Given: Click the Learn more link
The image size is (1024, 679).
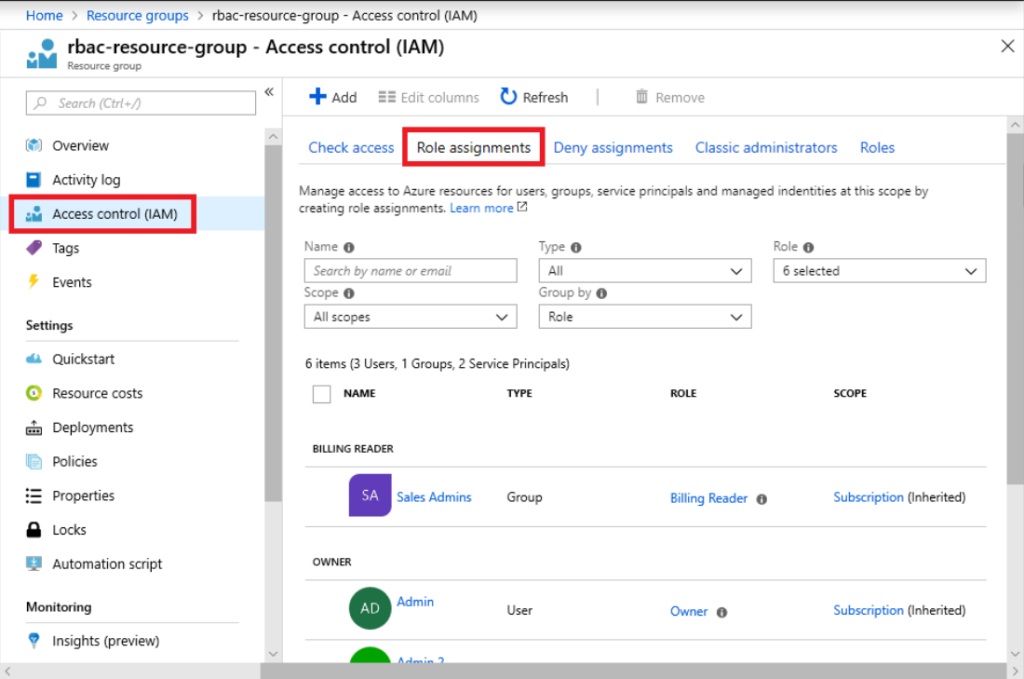Looking at the screenshot, I should (x=482, y=207).
